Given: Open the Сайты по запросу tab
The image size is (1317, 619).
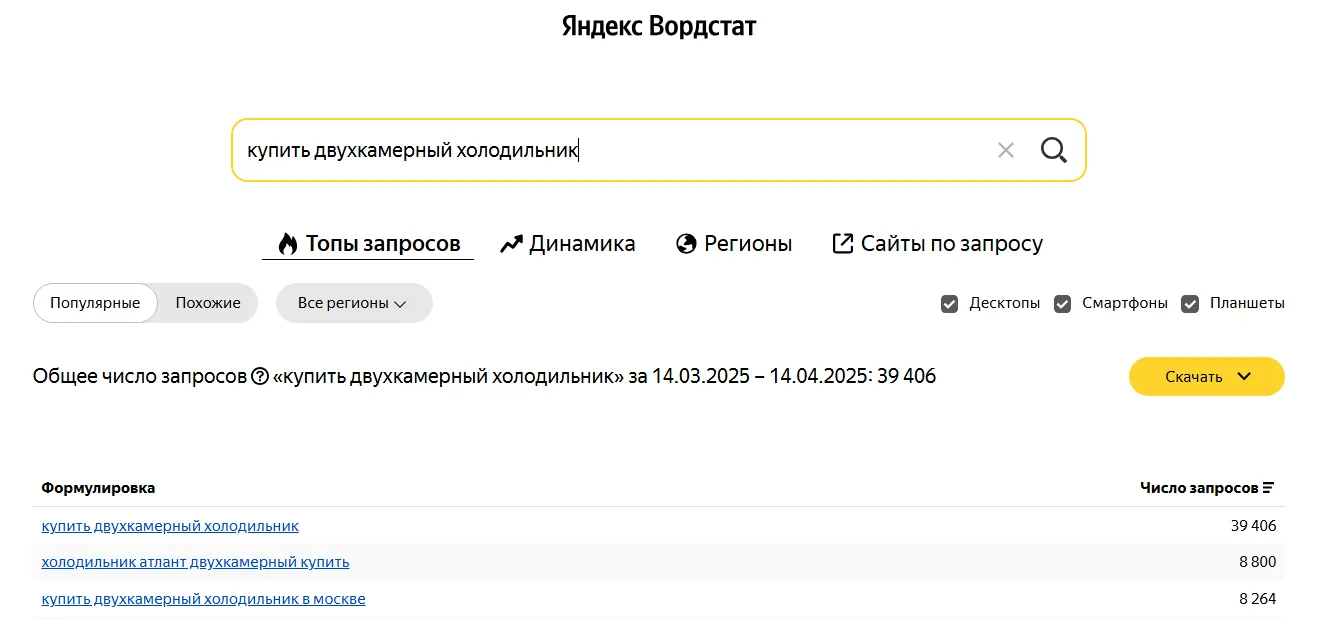Looking at the screenshot, I should 937,243.
